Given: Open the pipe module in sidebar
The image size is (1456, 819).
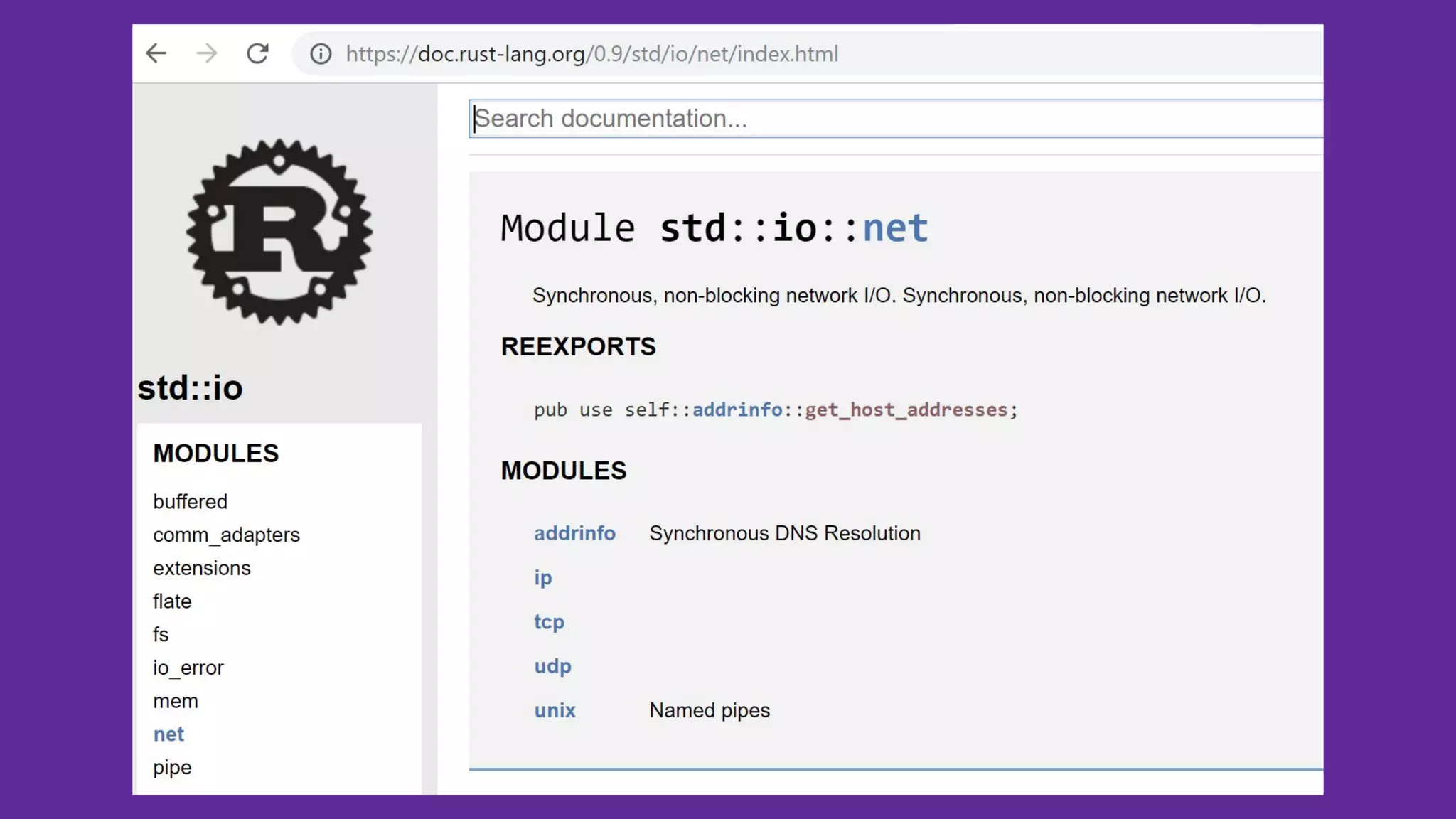Looking at the screenshot, I should point(172,768).
